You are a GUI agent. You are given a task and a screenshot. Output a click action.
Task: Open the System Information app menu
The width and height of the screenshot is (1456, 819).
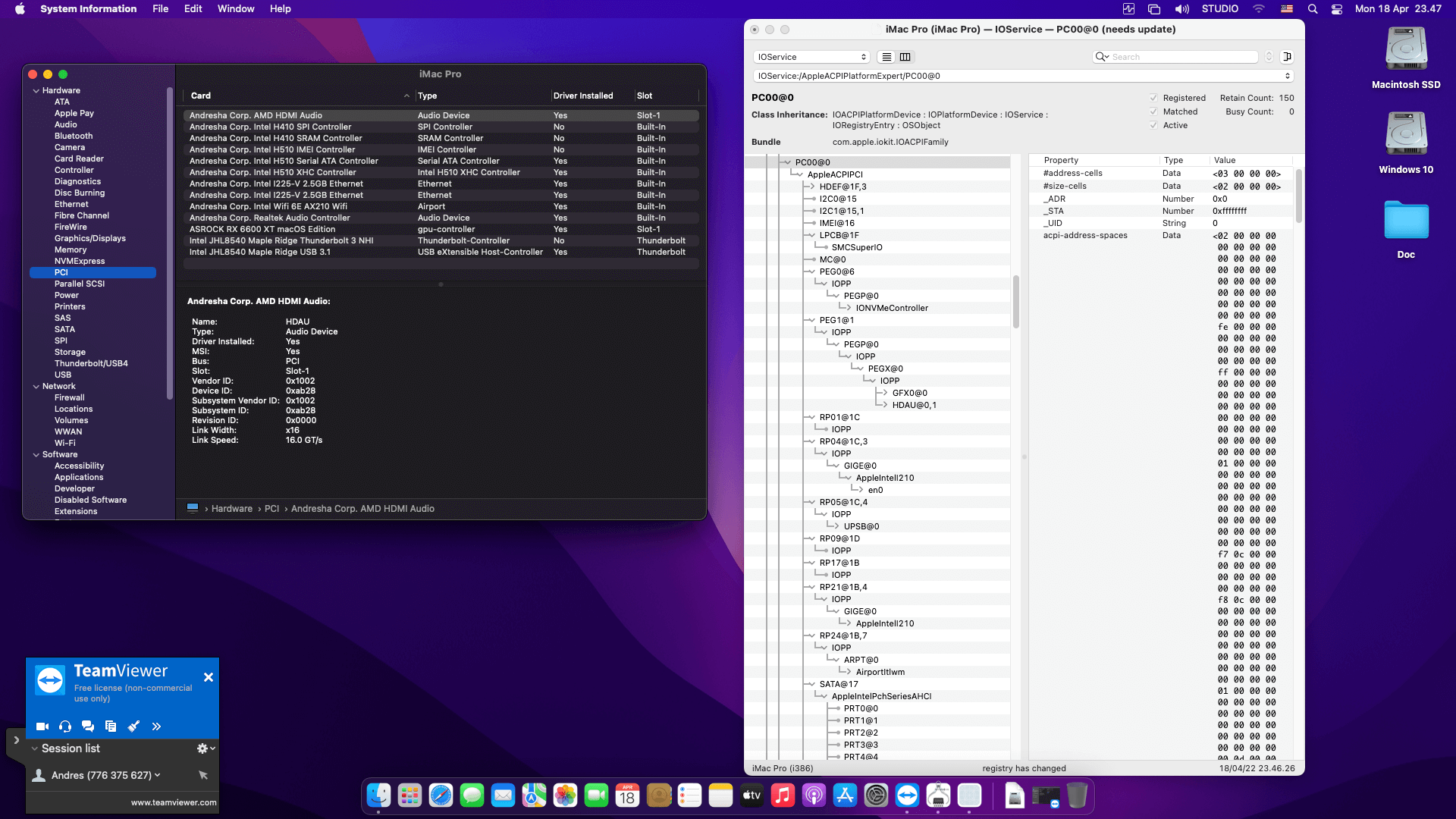coord(89,9)
